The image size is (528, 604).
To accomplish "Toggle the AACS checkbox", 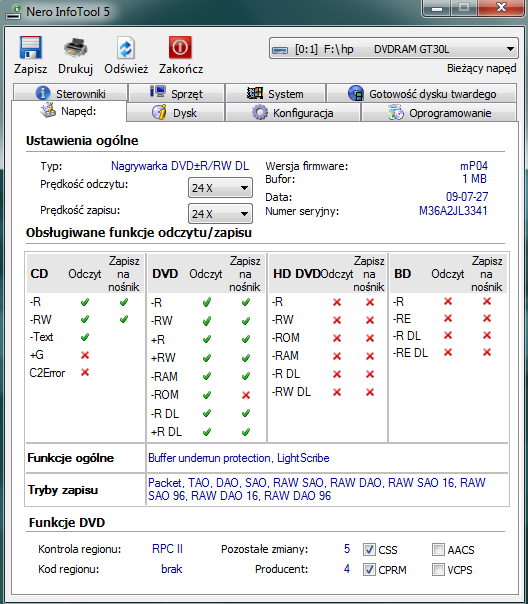I will click(x=438, y=550).
